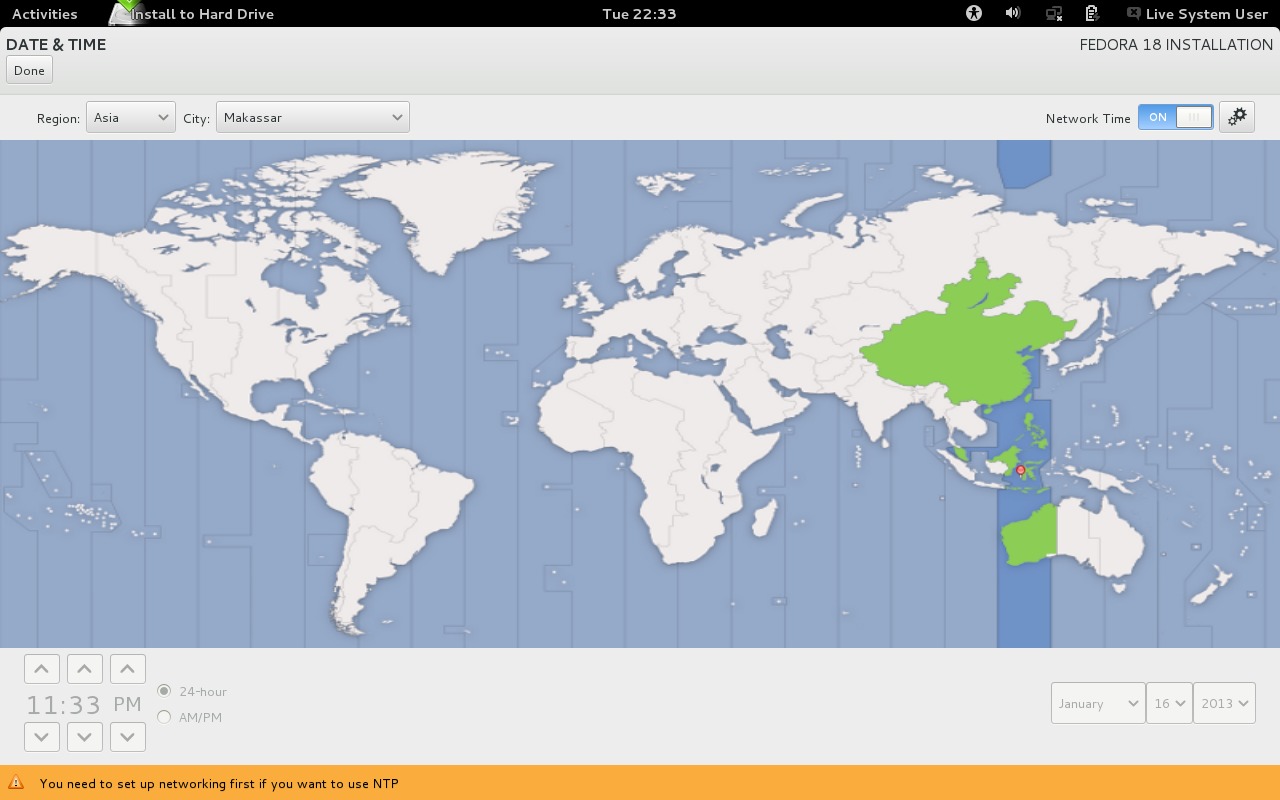Click the DATE & TIME heading
The height and width of the screenshot is (800, 1280).
pos(56,44)
